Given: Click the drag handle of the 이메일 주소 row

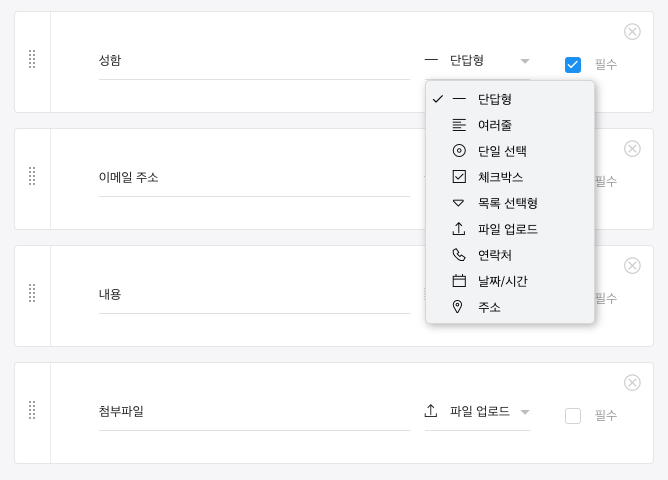Looking at the screenshot, I should click(32, 177).
